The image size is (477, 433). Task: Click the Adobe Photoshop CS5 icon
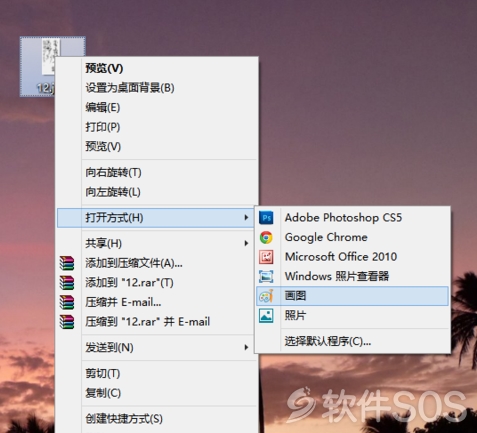pos(266,218)
